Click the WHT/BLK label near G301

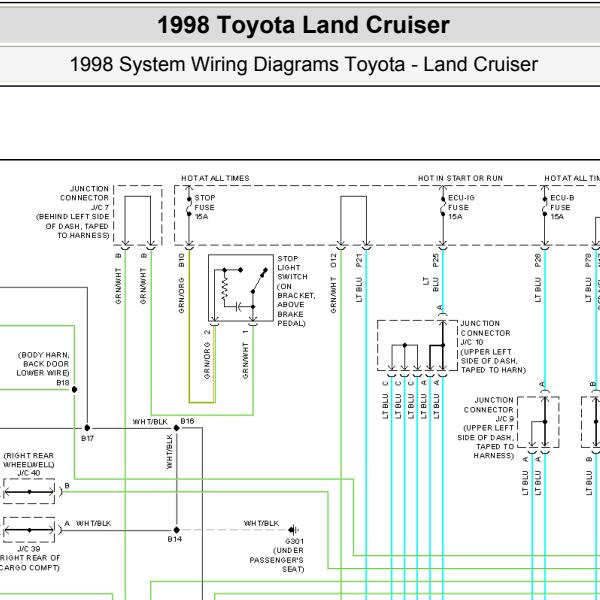tap(261, 523)
